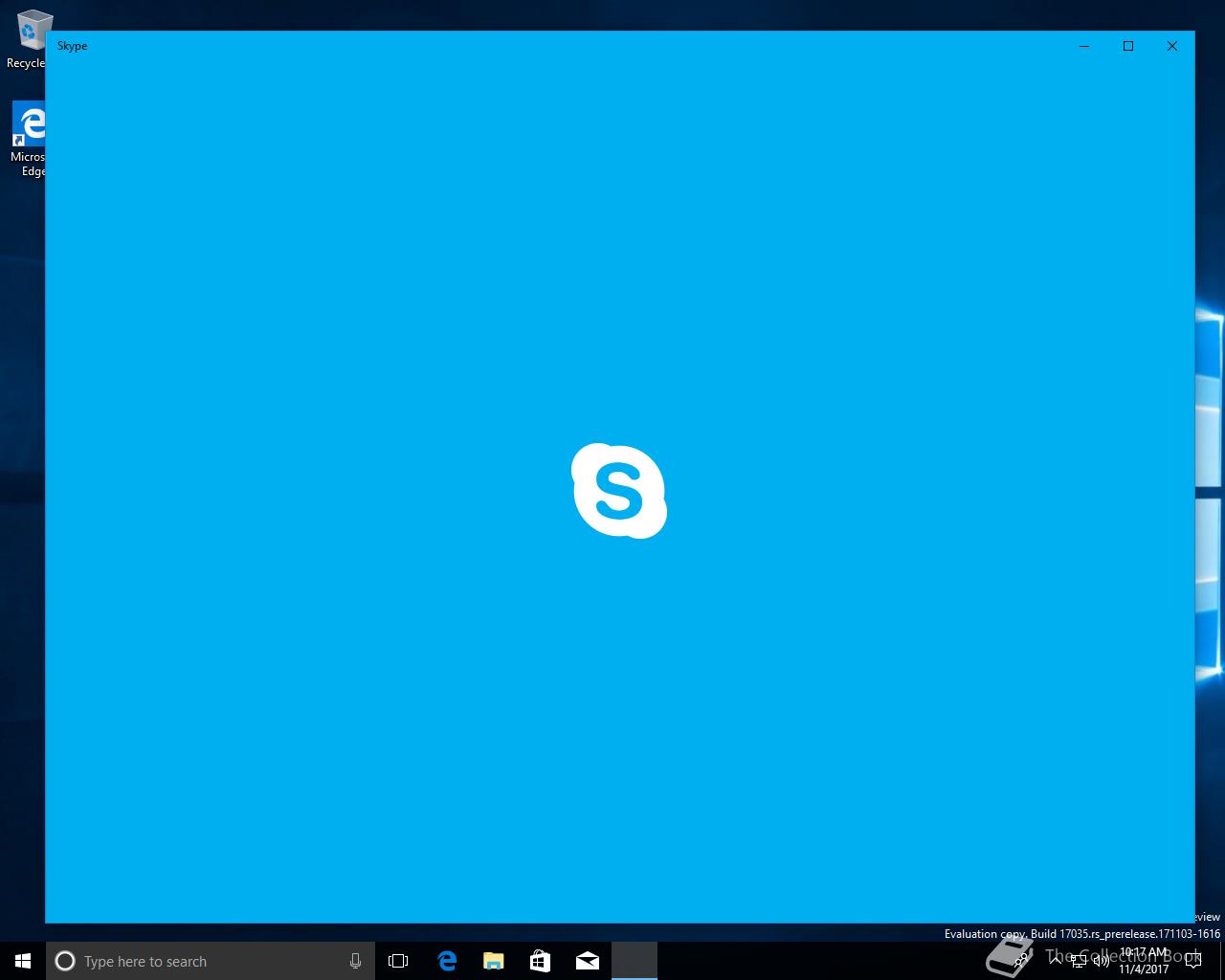Open the Mail app from the taskbar
This screenshot has height=980, width=1225.
tap(587, 961)
